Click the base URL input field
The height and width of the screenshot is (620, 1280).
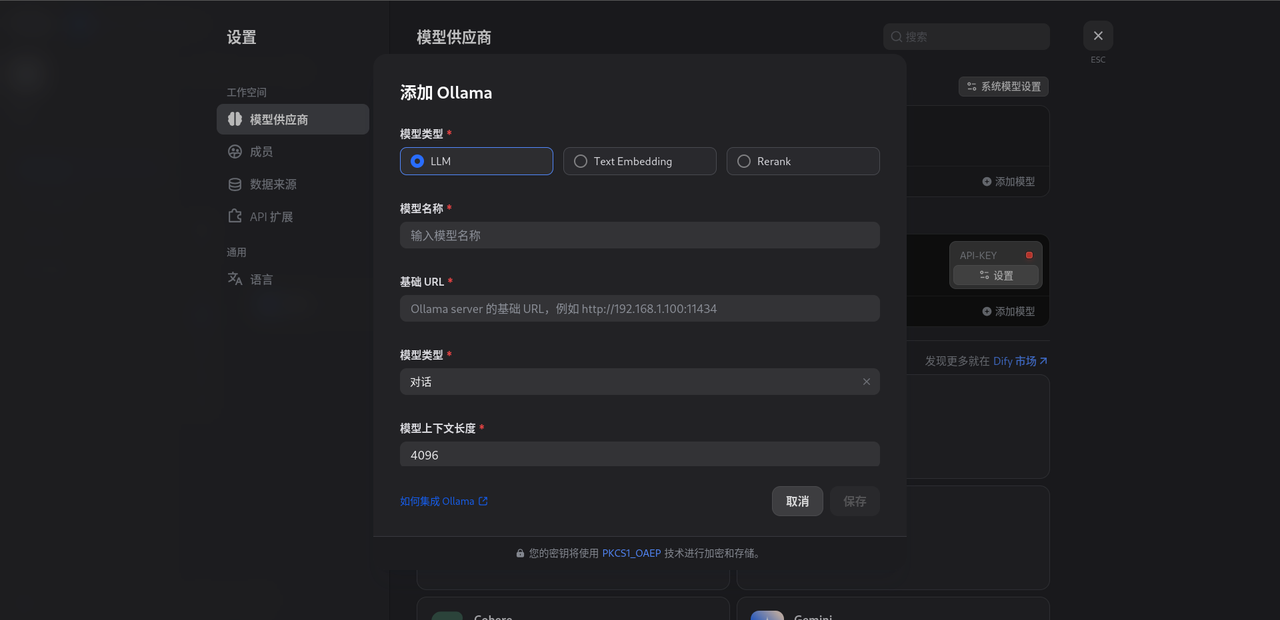click(640, 309)
